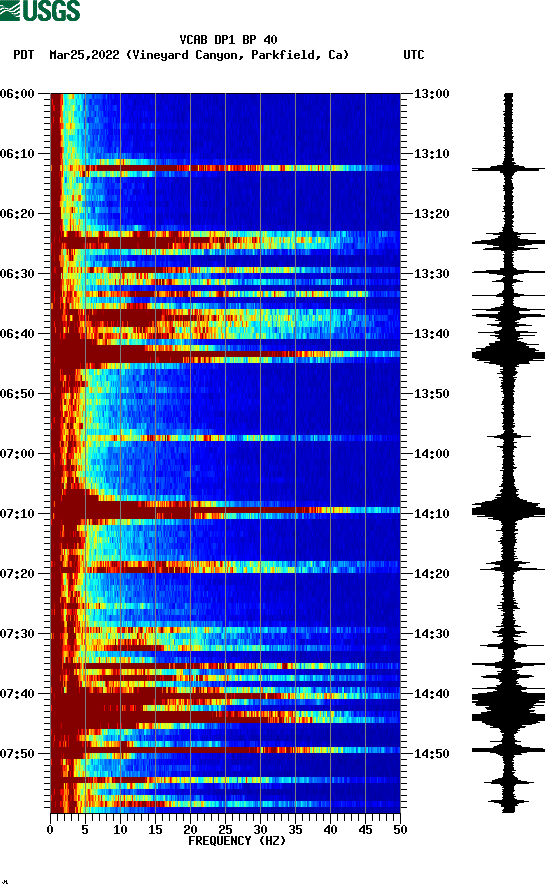Click the '06:10' PDT time label

(17, 154)
